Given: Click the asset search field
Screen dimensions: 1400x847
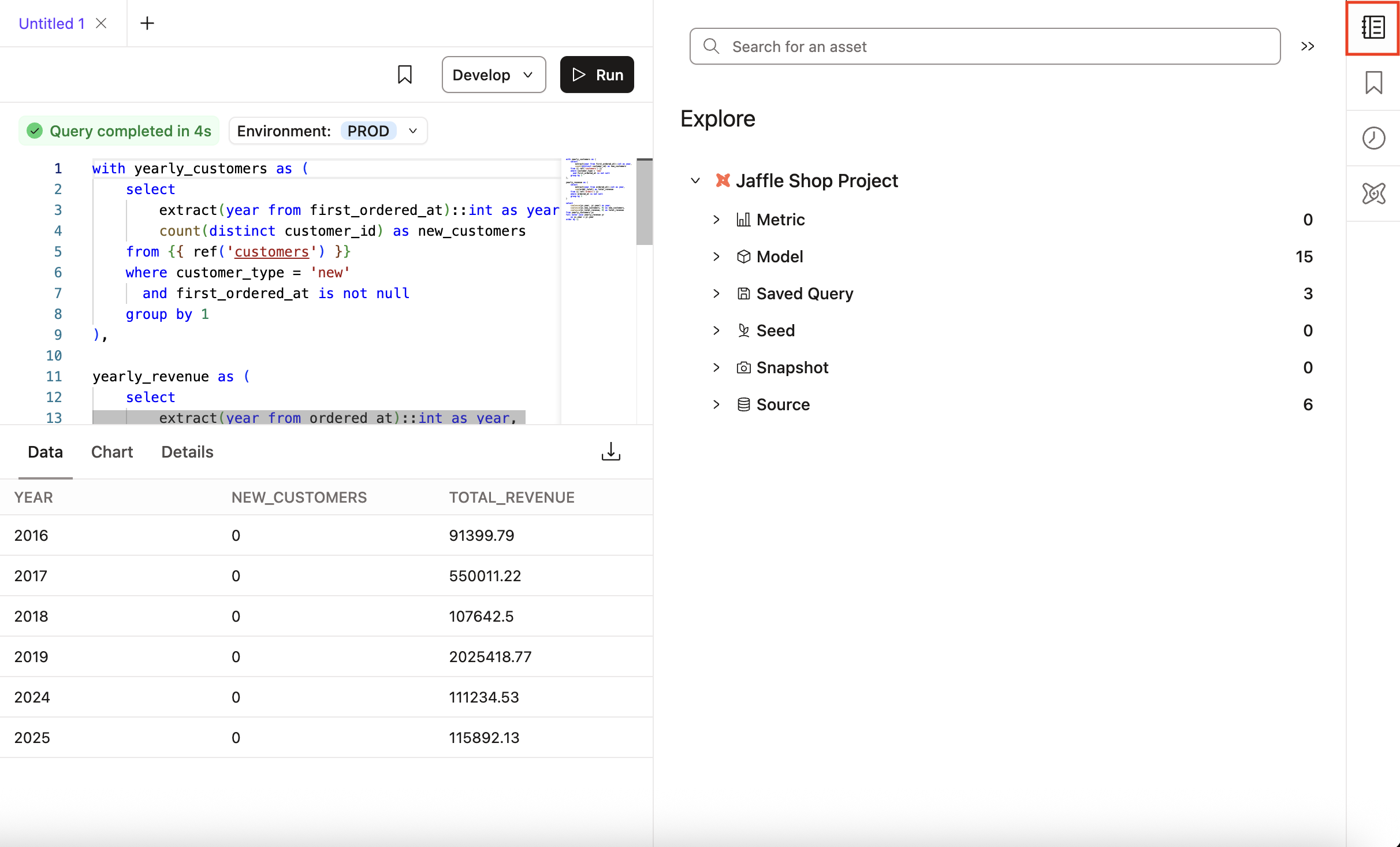Looking at the screenshot, I should pos(982,46).
